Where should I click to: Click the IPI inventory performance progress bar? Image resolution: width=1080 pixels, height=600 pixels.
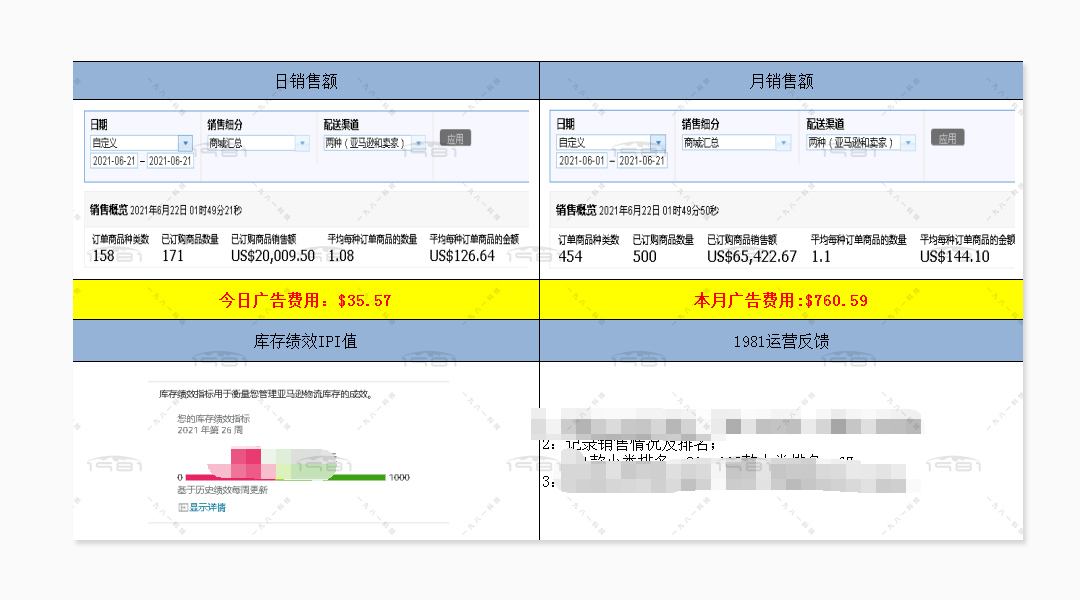(285, 477)
